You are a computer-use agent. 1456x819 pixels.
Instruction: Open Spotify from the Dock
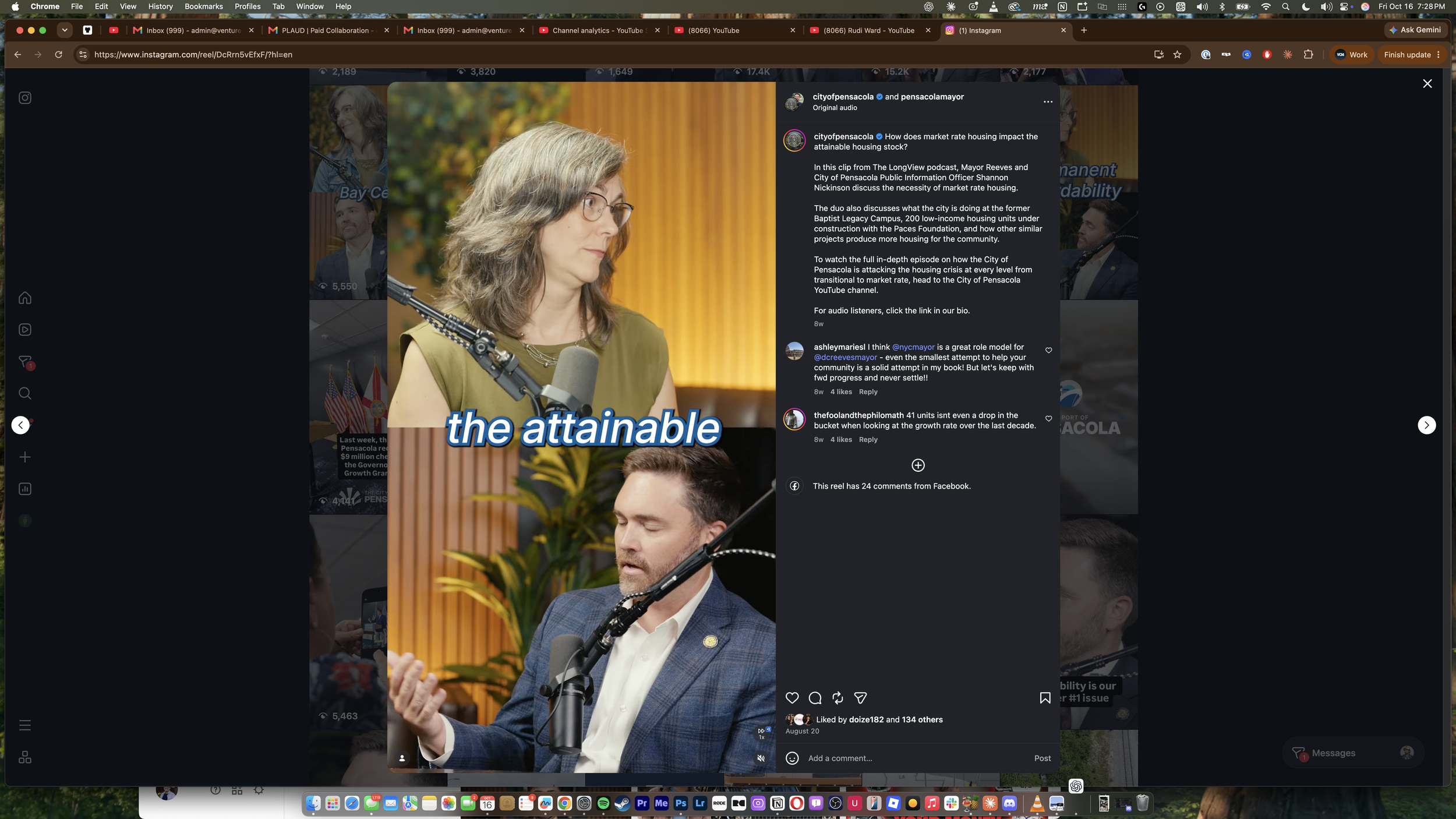click(603, 803)
